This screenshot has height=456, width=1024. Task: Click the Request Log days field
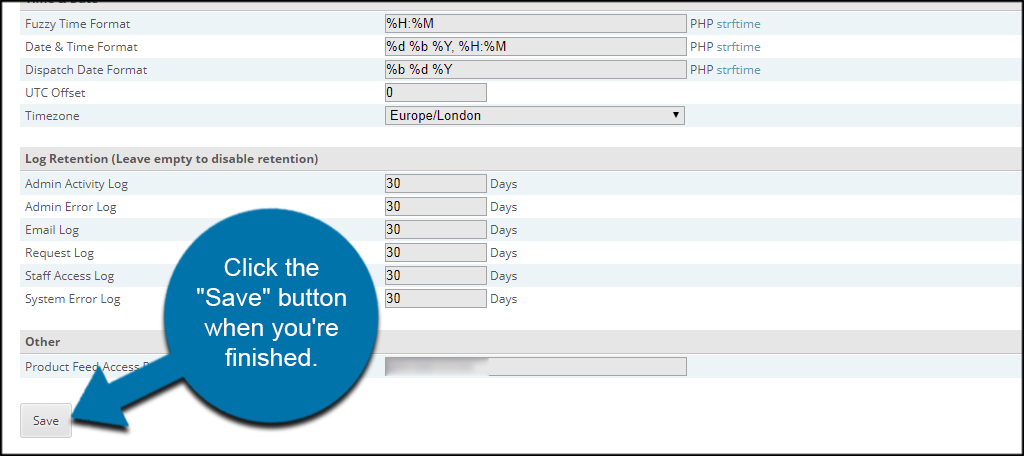436,252
